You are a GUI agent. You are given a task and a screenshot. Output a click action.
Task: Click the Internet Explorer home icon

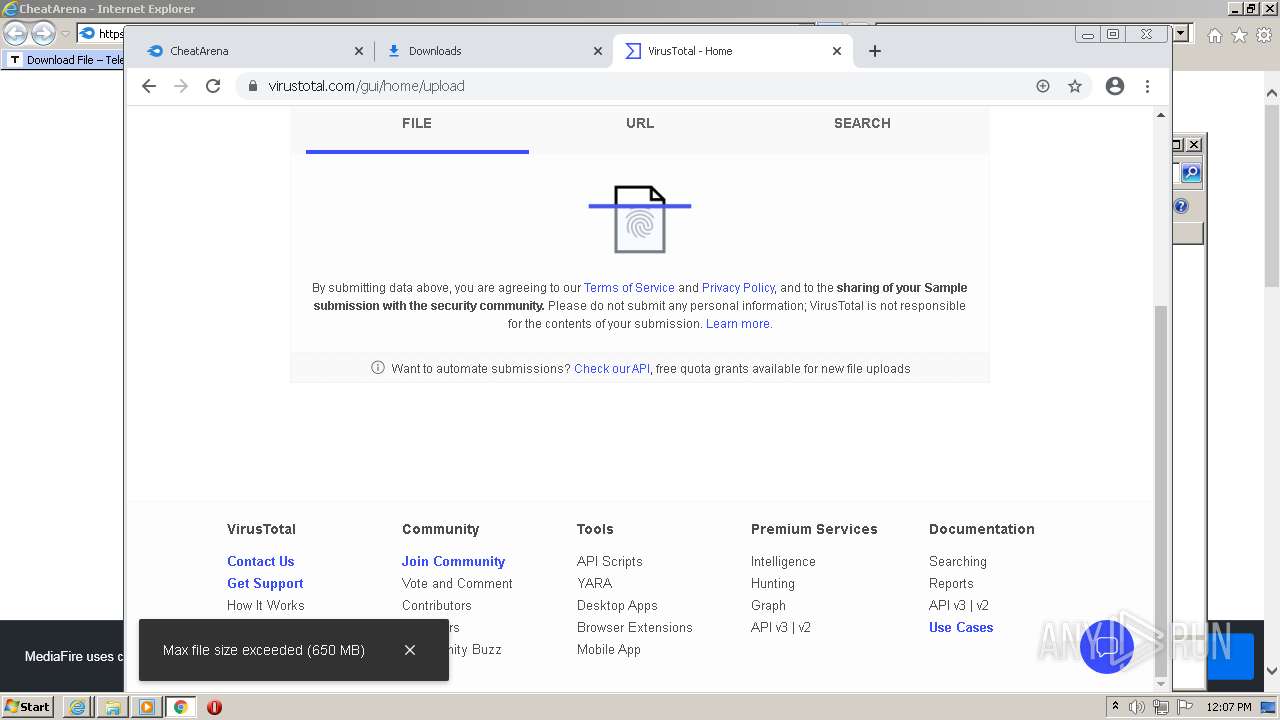click(1214, 35)
